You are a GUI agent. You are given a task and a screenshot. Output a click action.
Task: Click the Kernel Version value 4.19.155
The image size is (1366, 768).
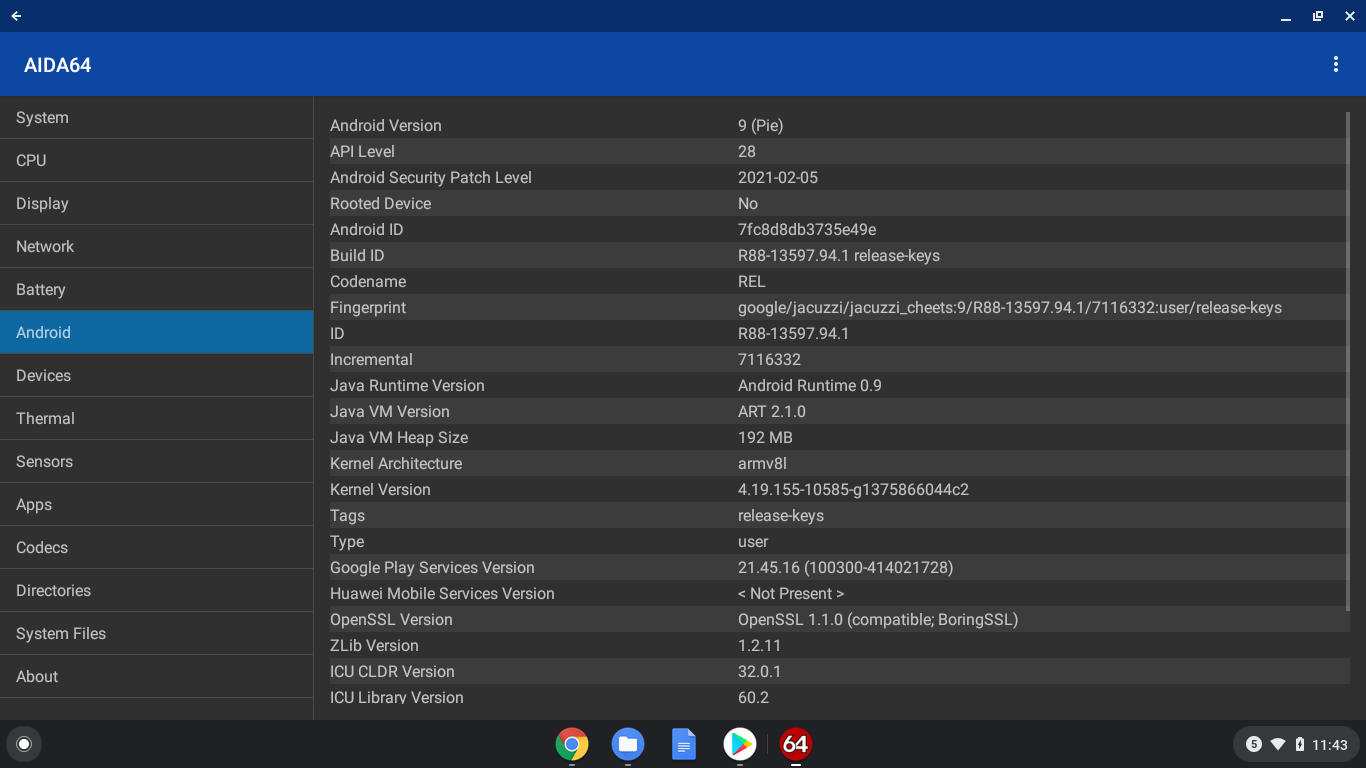(853, 489)
